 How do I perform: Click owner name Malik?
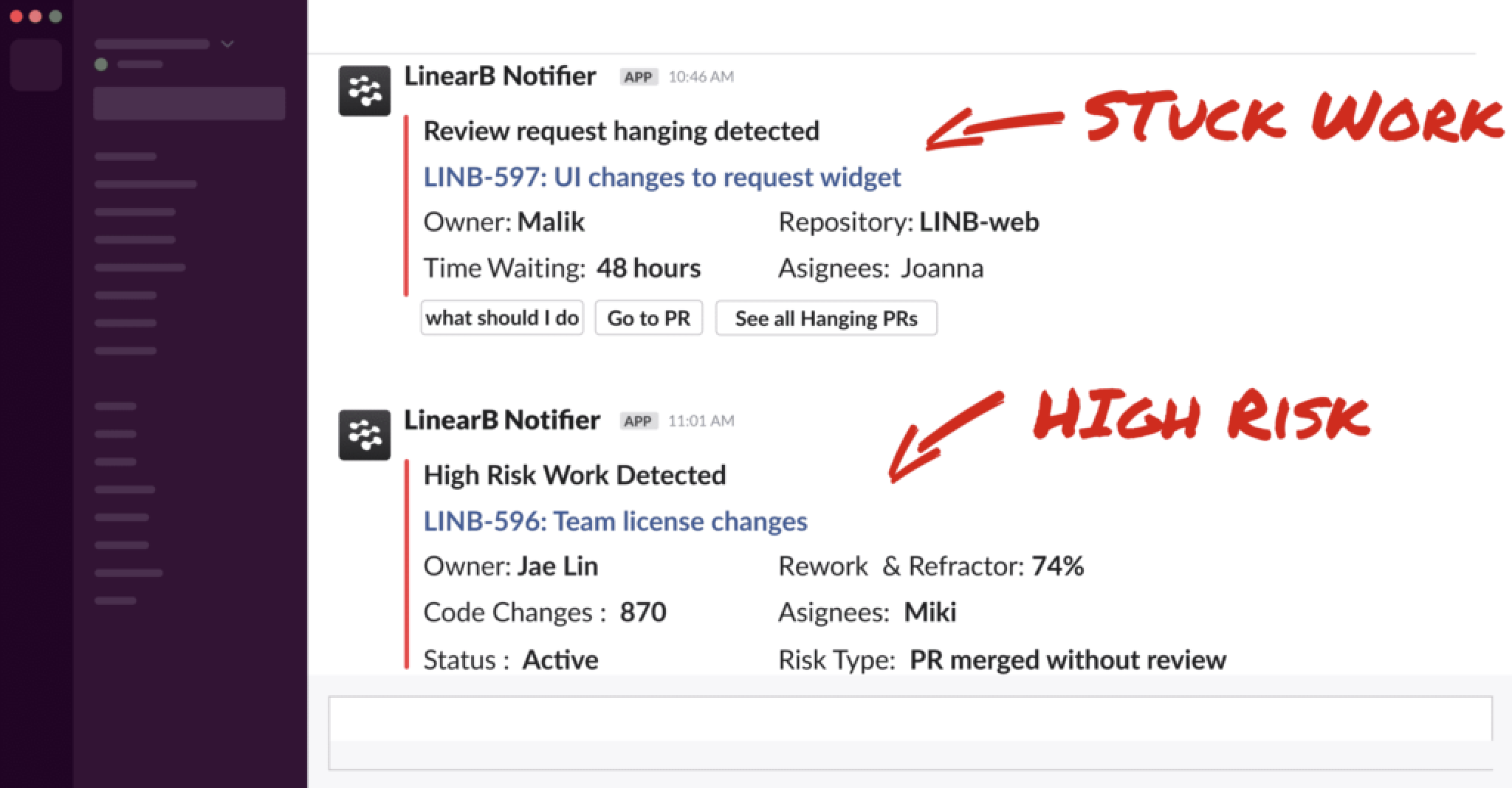551,222
